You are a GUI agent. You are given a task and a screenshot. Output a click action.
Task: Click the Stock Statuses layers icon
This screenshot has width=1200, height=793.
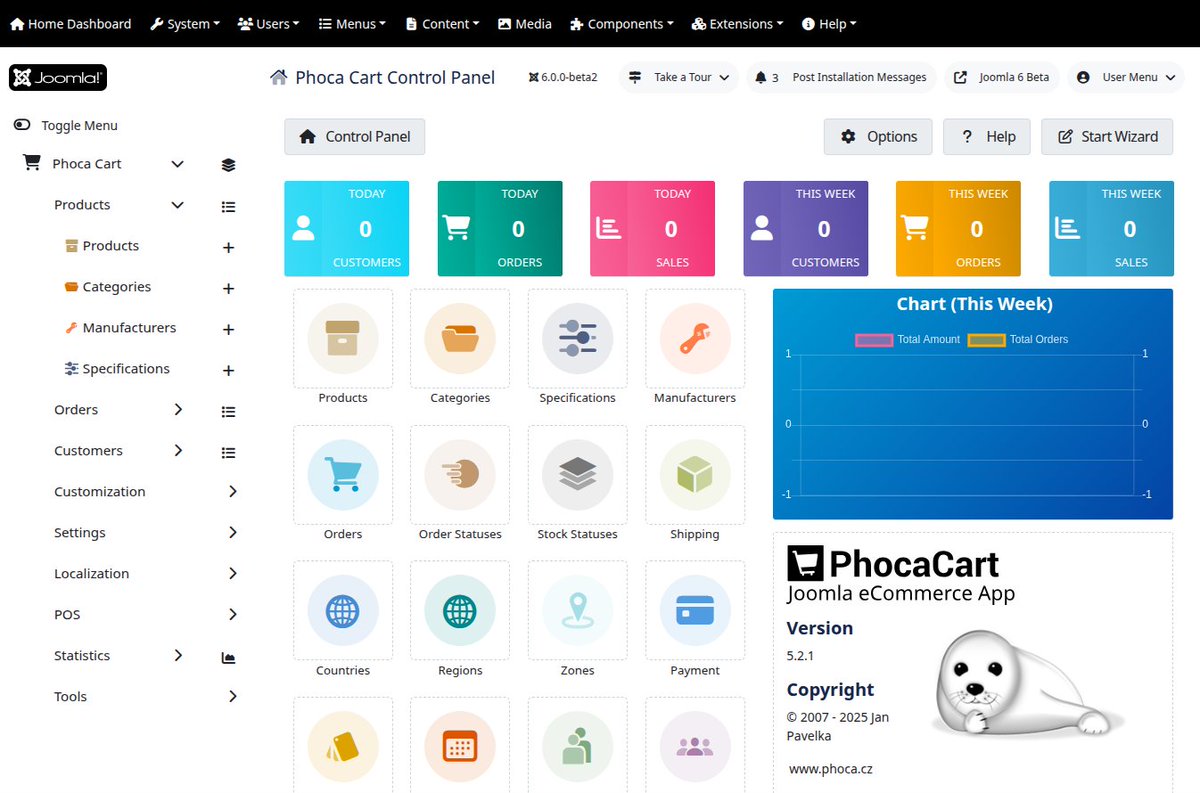pyautogui.click(x=577, y=476)
